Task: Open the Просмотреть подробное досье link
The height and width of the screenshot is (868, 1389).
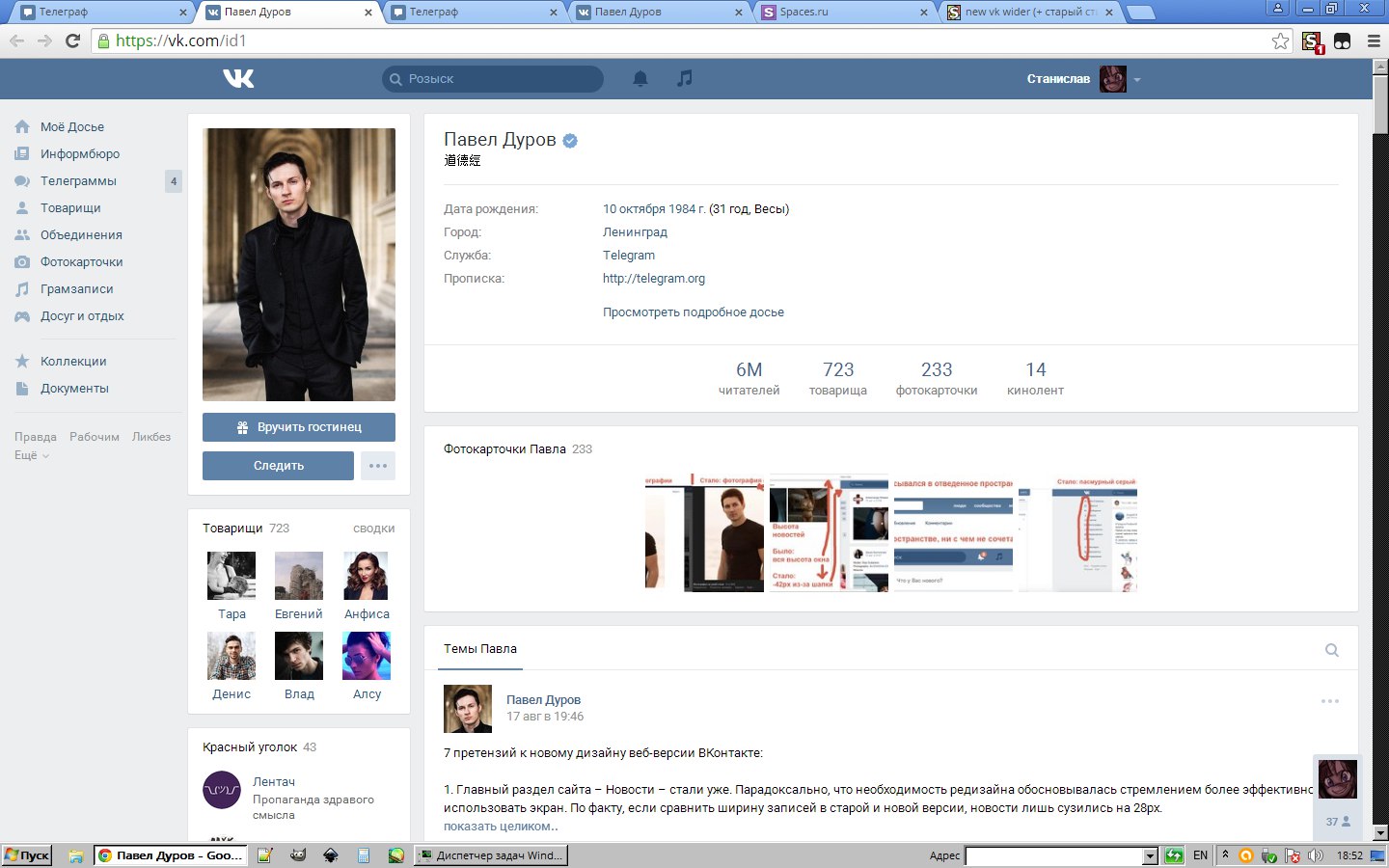Action: coord(693,312)
